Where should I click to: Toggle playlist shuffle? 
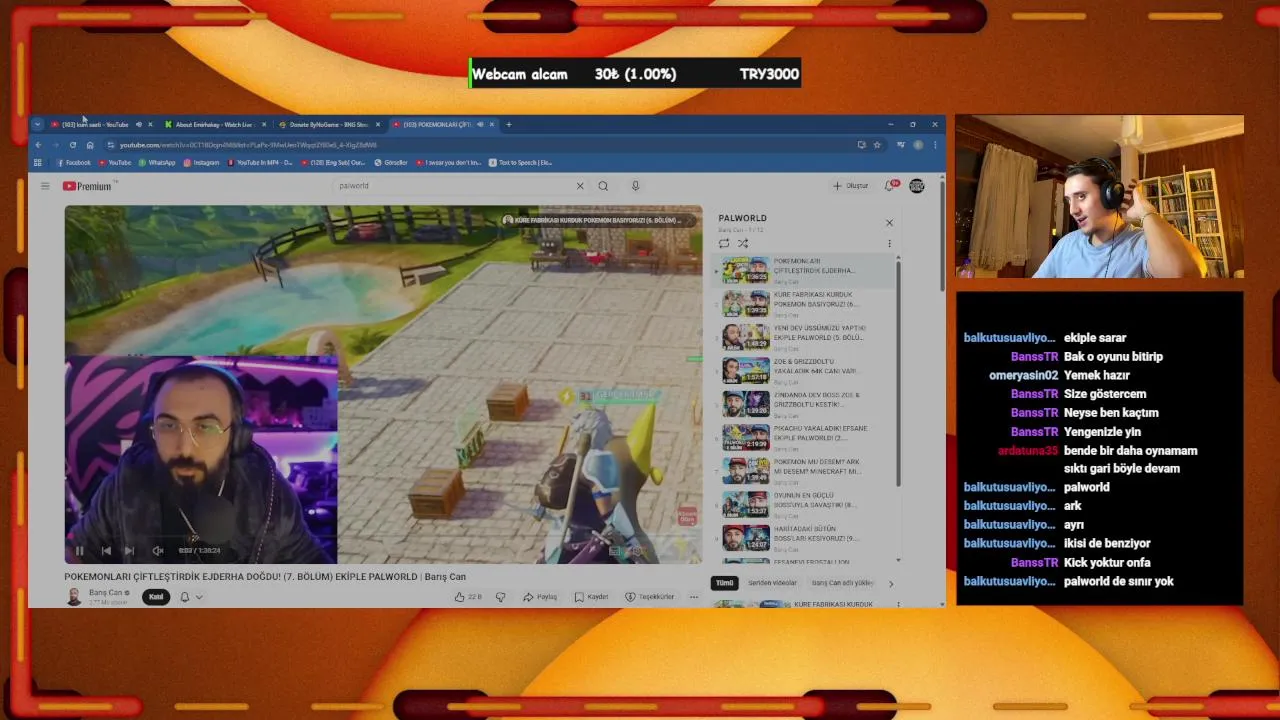743,243
